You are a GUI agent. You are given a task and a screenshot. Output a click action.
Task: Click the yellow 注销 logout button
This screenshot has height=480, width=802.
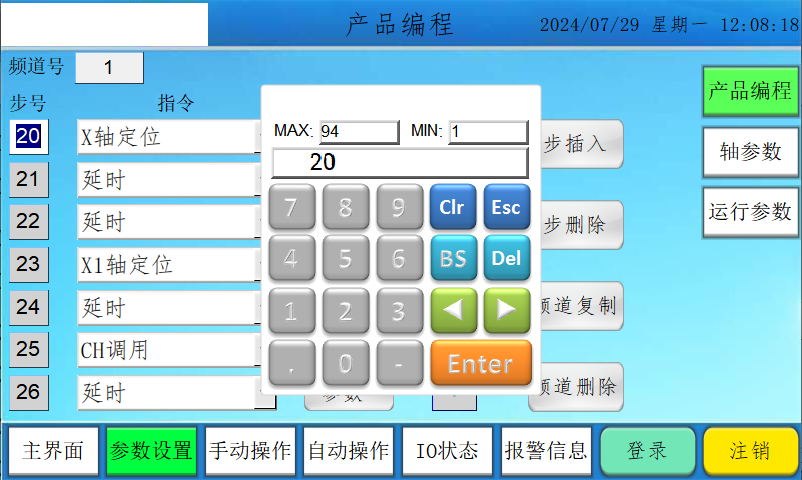(750, 450)
